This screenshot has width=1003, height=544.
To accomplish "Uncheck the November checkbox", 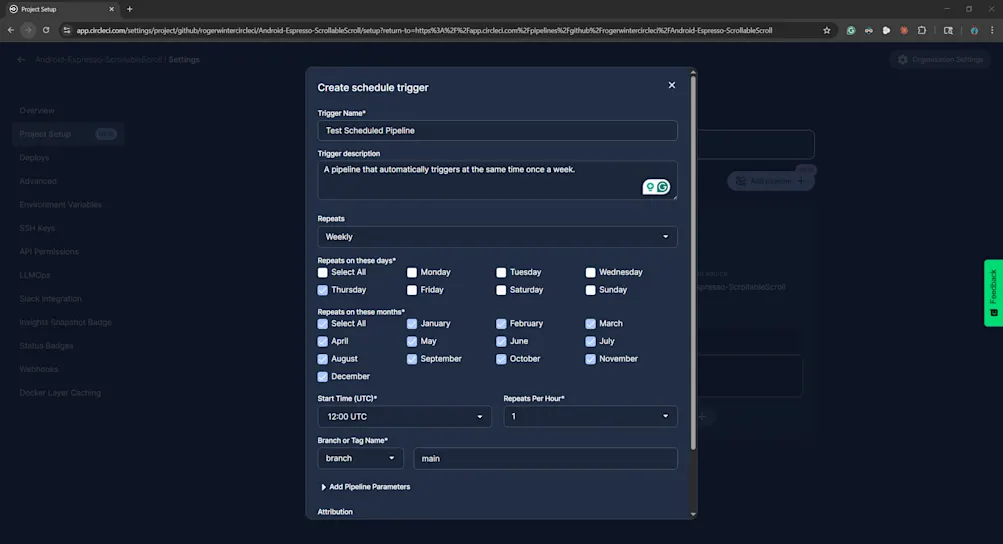I will (590, 359).
